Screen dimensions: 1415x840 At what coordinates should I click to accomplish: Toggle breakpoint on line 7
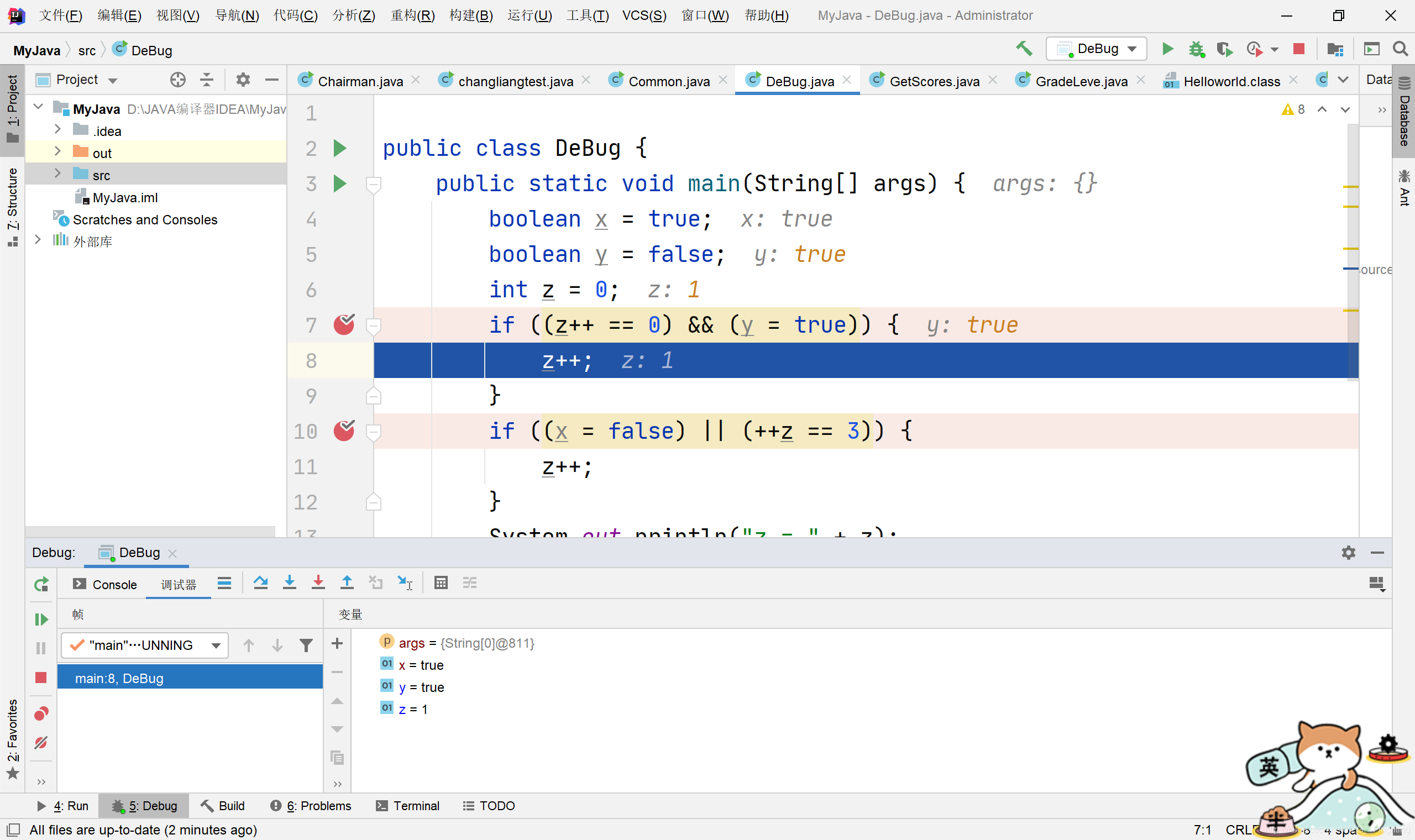point(344,324)
